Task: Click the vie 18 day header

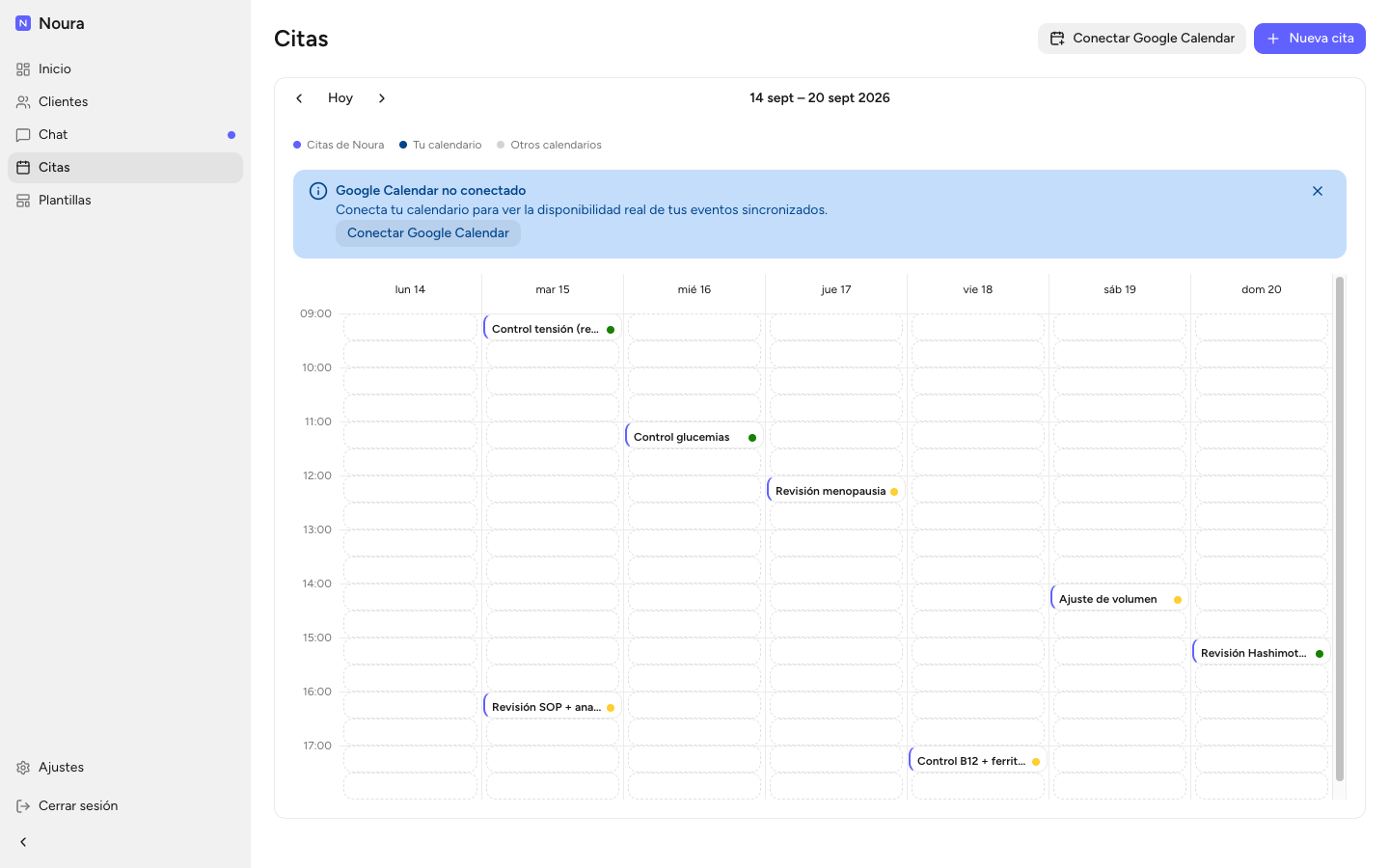Action: pos(978,289)
